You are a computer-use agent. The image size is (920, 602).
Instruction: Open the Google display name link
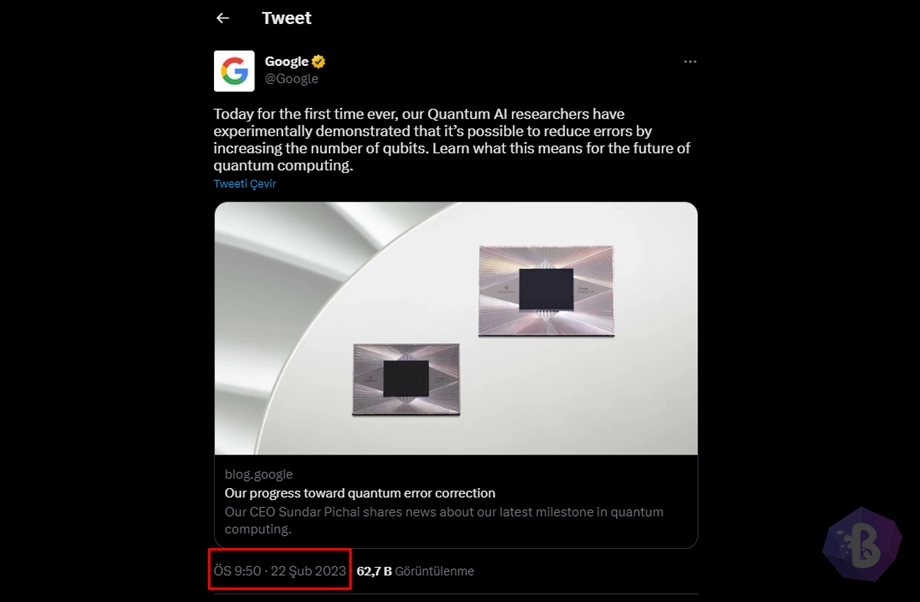(x=286, y=62)
